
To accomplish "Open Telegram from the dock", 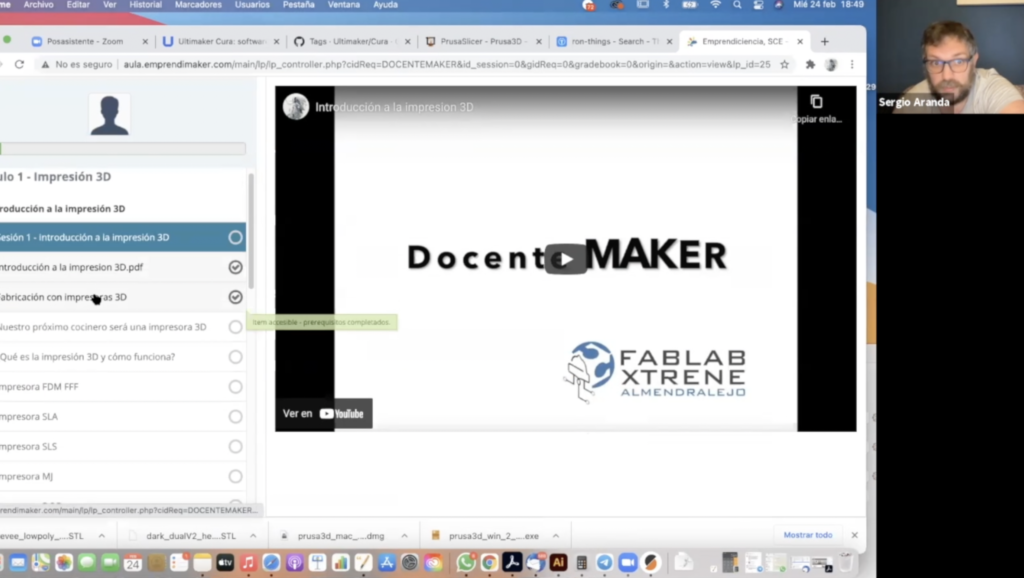I will 605,562.
